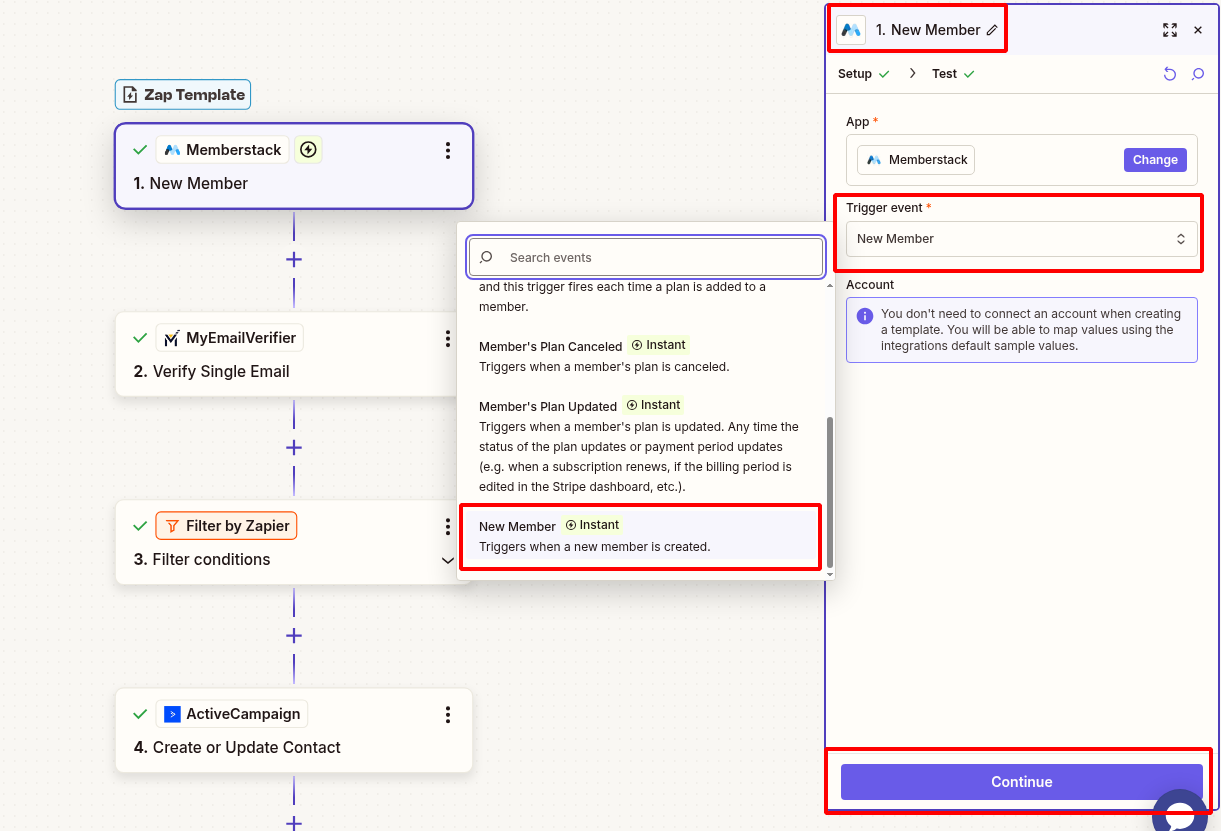Click the undo arrow icon in the Setup panel
The width and height of the screenshot is (1221, 831).
tap(1170, 73)
